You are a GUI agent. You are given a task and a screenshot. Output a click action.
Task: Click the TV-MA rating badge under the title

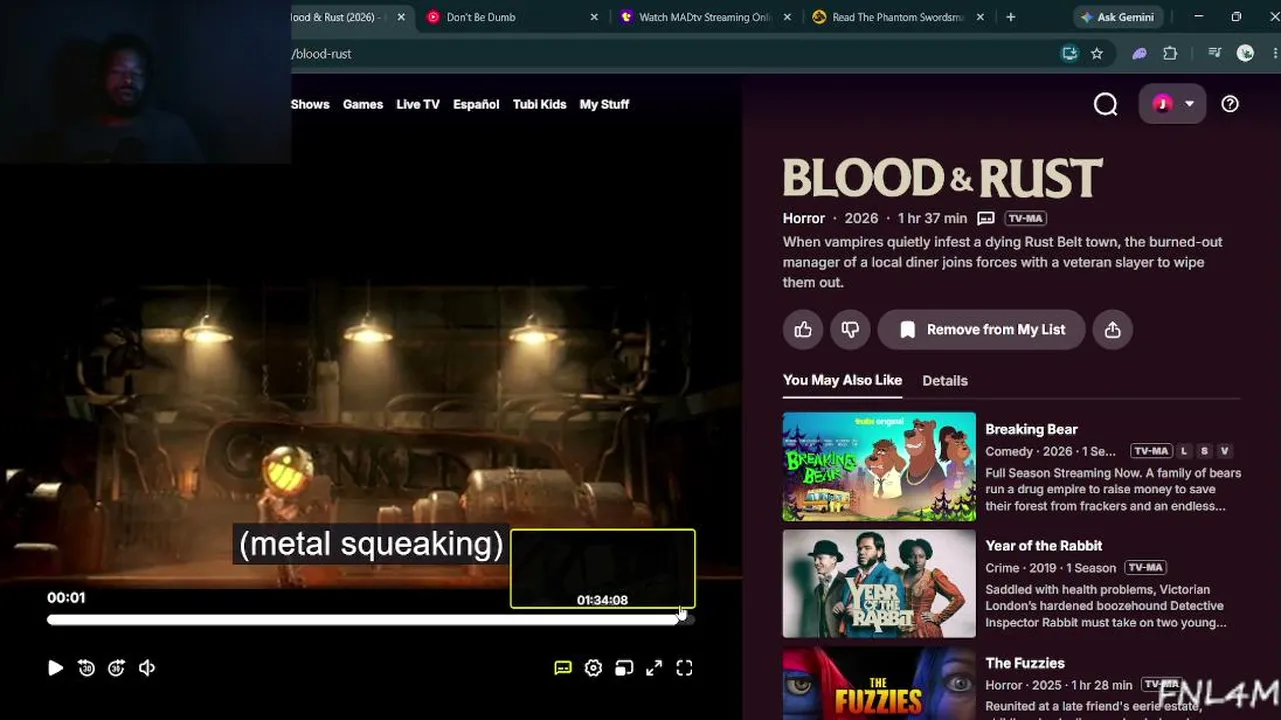pos(1026,218)
